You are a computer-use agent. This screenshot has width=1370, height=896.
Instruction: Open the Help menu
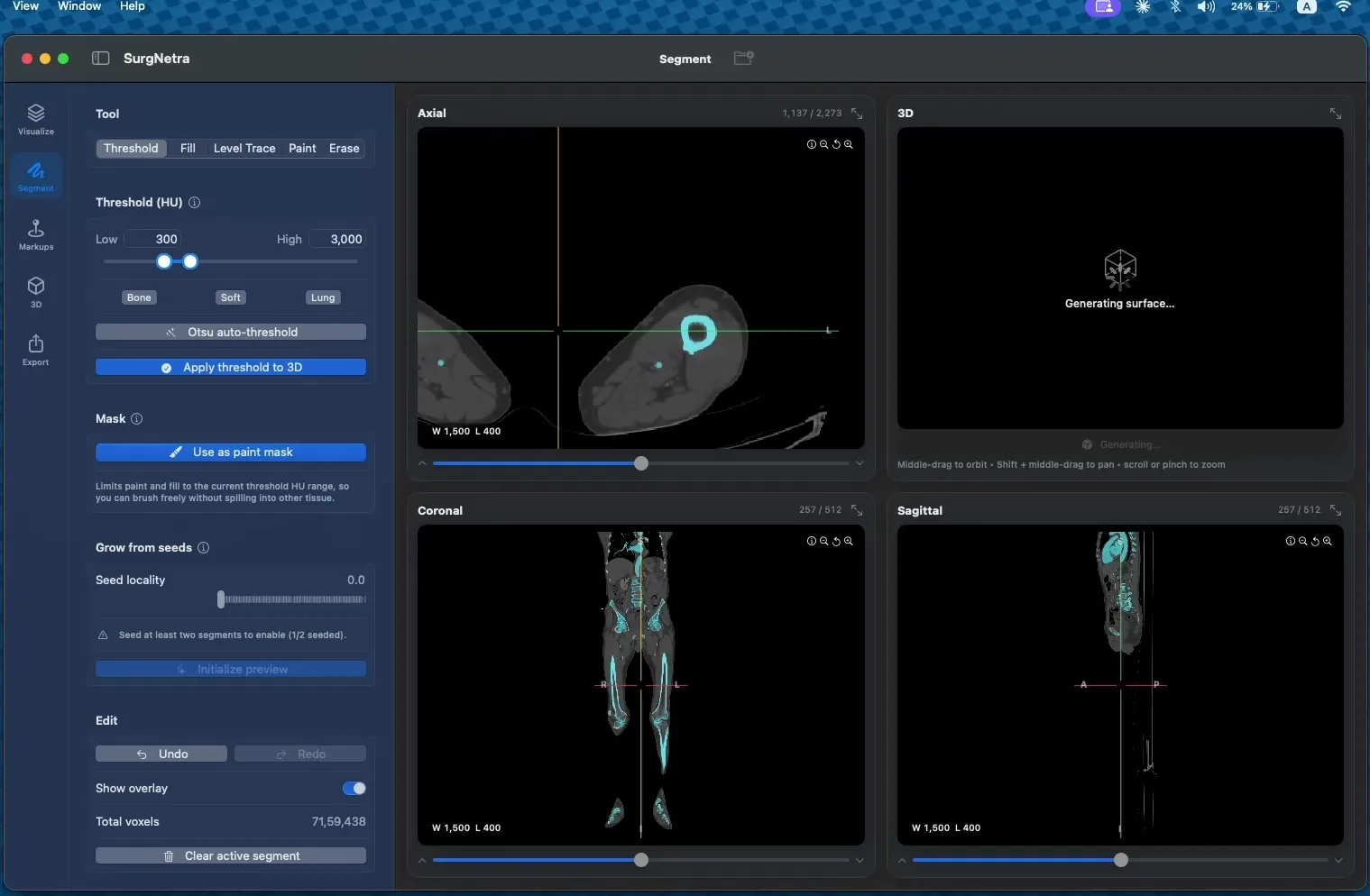(133, 6)
